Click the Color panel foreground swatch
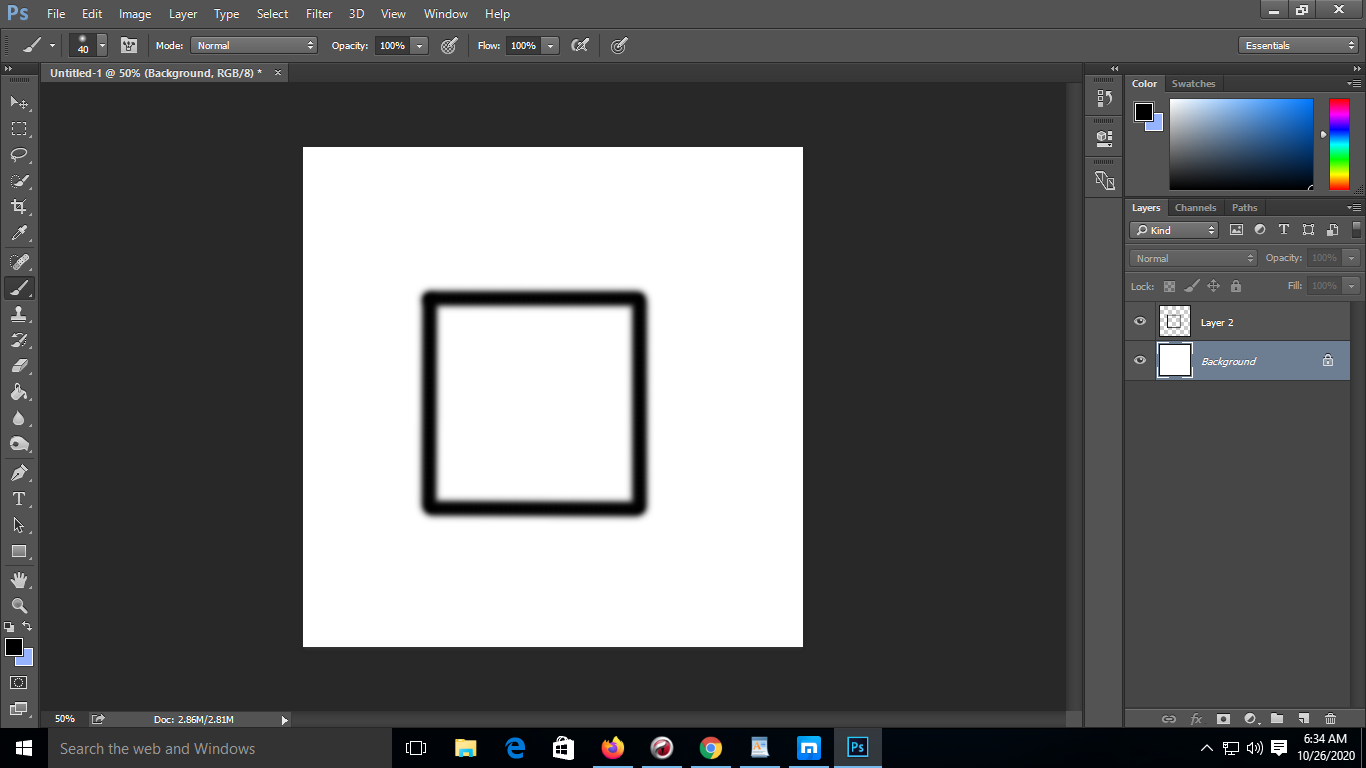1366x768 pixels. (x=1144, y=112)
